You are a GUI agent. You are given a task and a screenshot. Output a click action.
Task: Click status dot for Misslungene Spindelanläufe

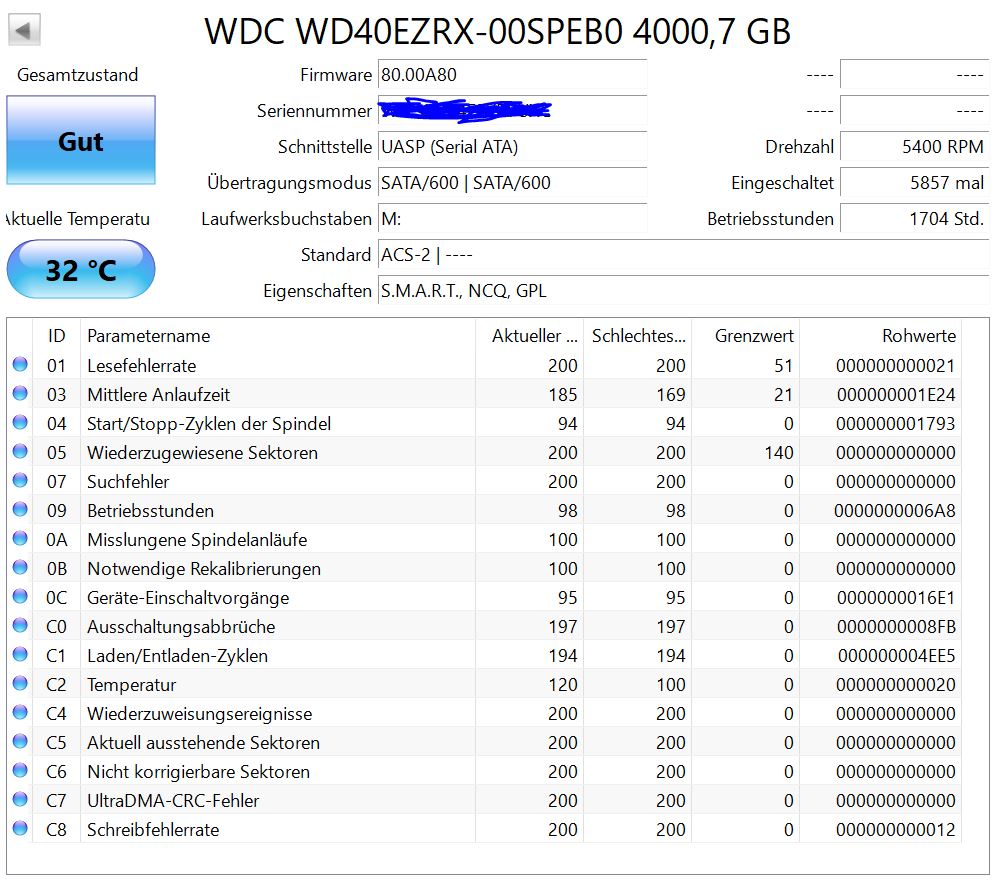point(20,538)
